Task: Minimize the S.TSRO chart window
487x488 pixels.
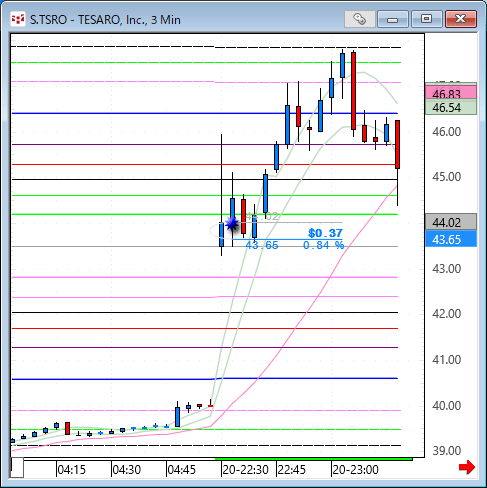Action: click(393, 19)
